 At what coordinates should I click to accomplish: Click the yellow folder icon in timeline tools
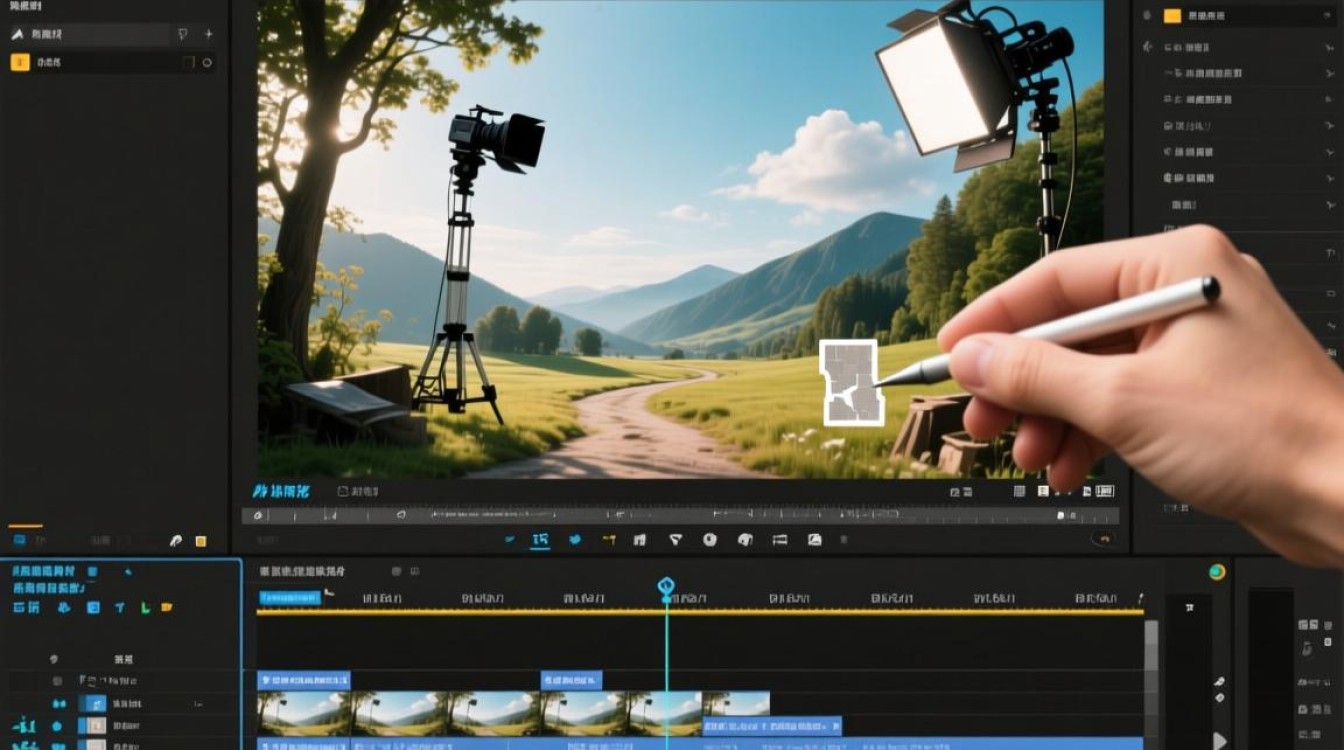[167, 607]
